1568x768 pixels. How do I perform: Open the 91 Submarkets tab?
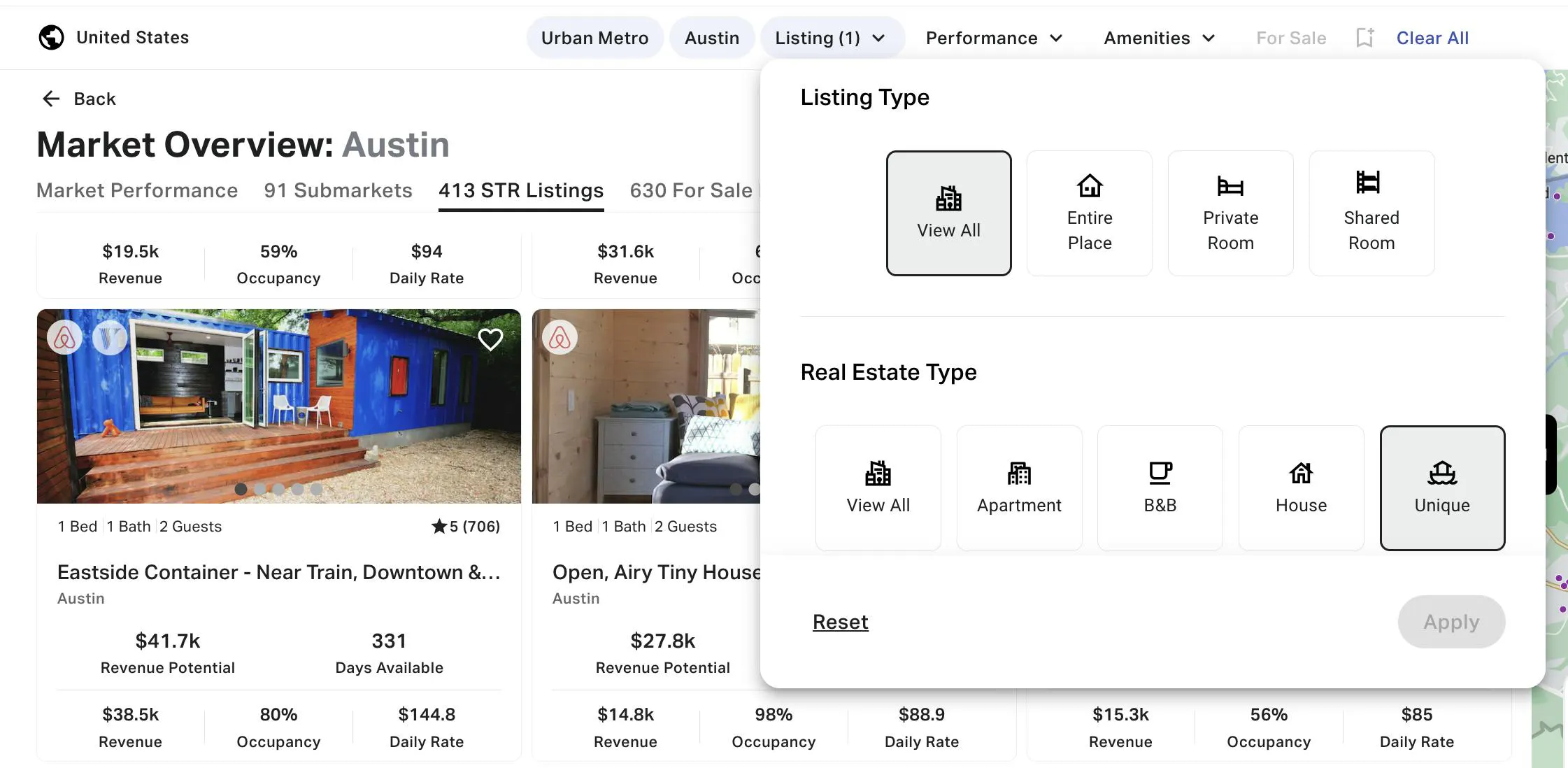pyautogui.click(x=338, y=190)
